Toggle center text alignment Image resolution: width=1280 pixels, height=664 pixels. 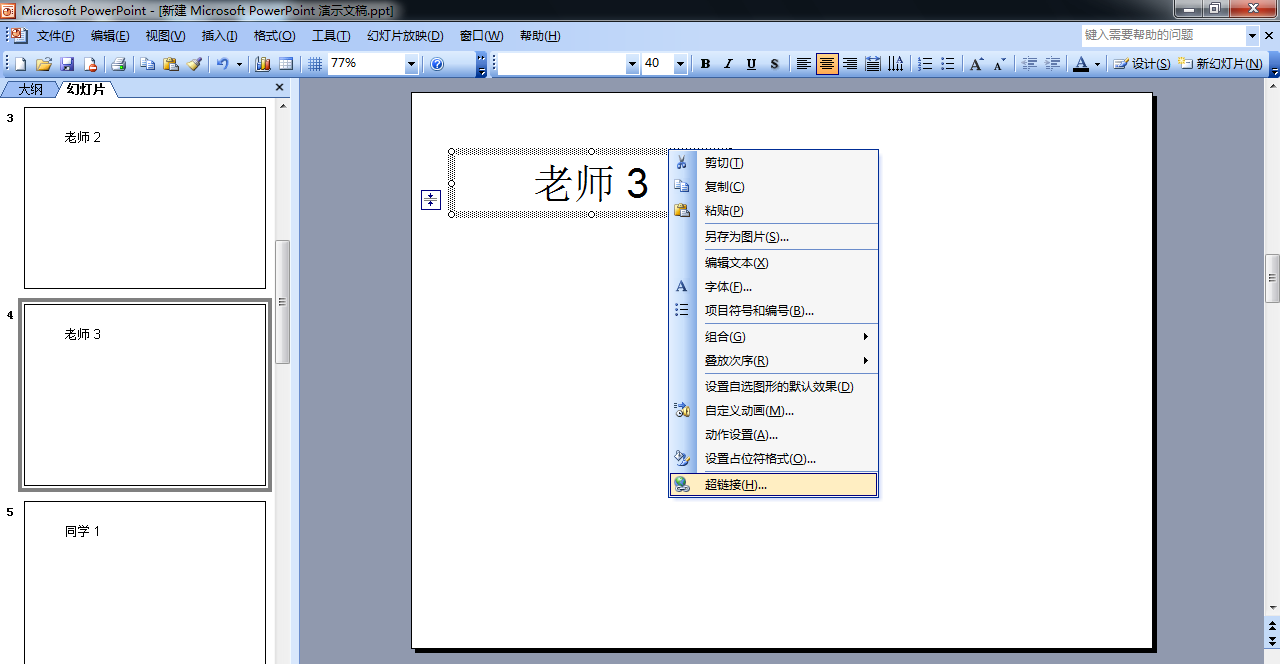[x=827, y=64]
